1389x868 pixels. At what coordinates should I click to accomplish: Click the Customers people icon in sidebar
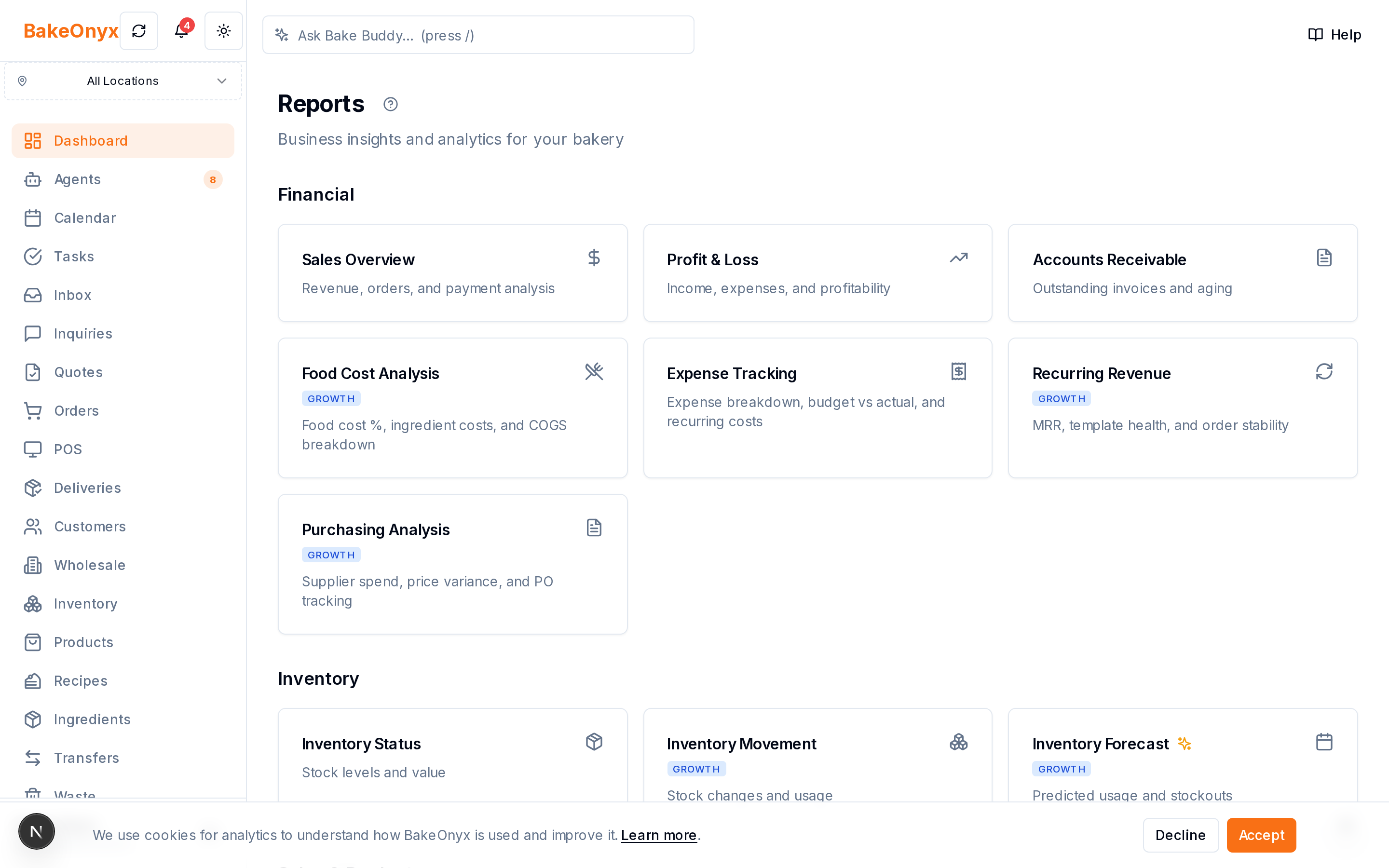(x=33, y=527)
